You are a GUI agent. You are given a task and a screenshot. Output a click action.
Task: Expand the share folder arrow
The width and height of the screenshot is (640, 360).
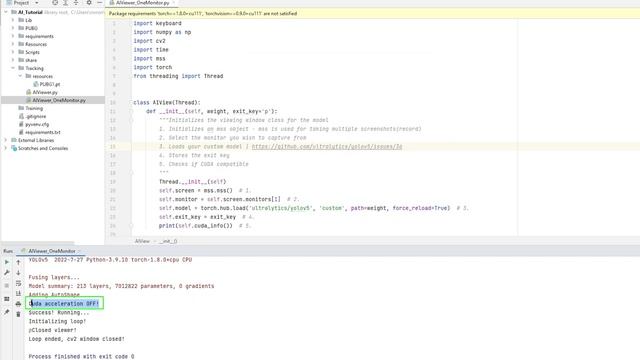click(x=13, y=60)
